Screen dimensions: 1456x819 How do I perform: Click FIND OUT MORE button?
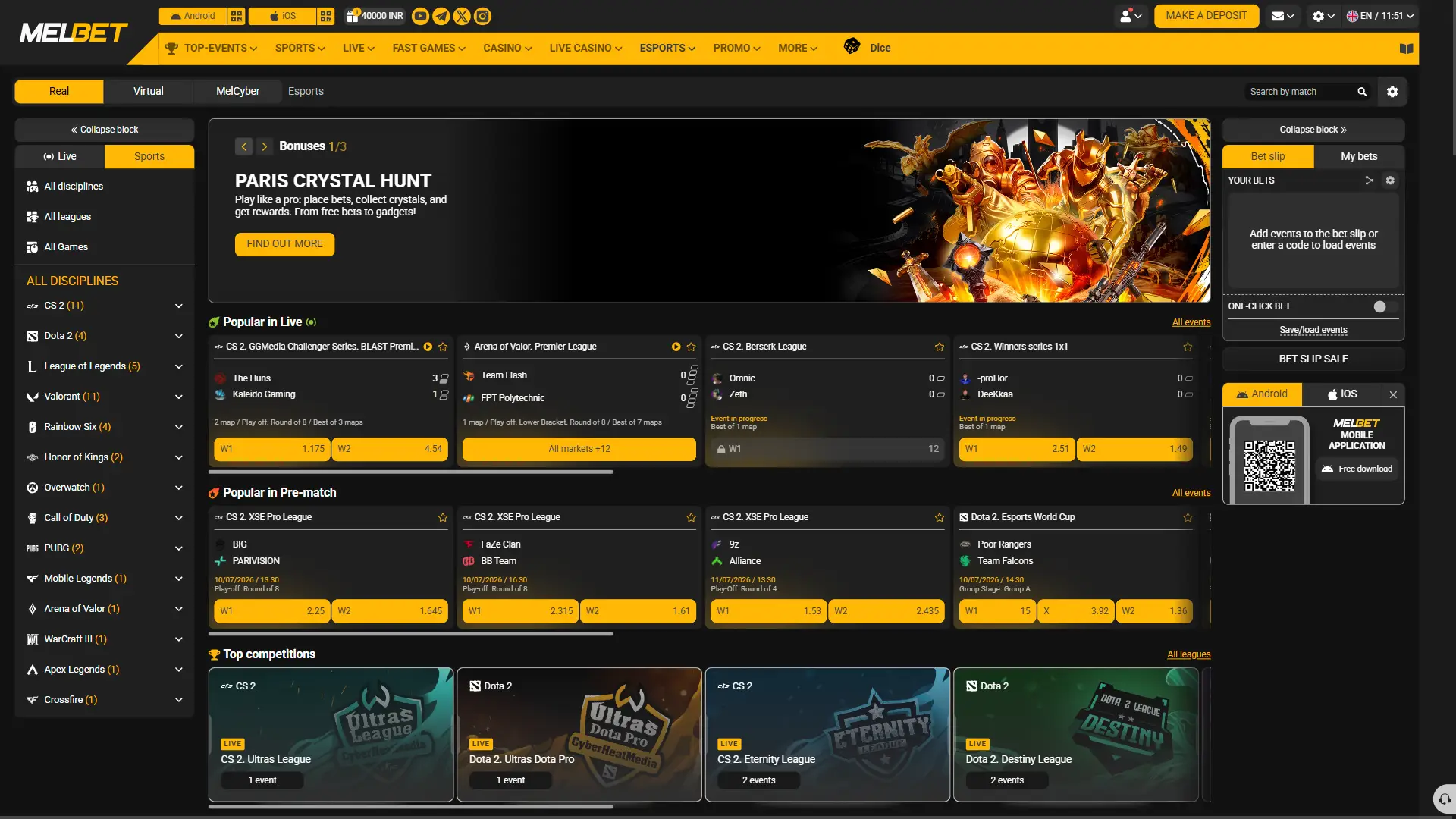point(284,244)
